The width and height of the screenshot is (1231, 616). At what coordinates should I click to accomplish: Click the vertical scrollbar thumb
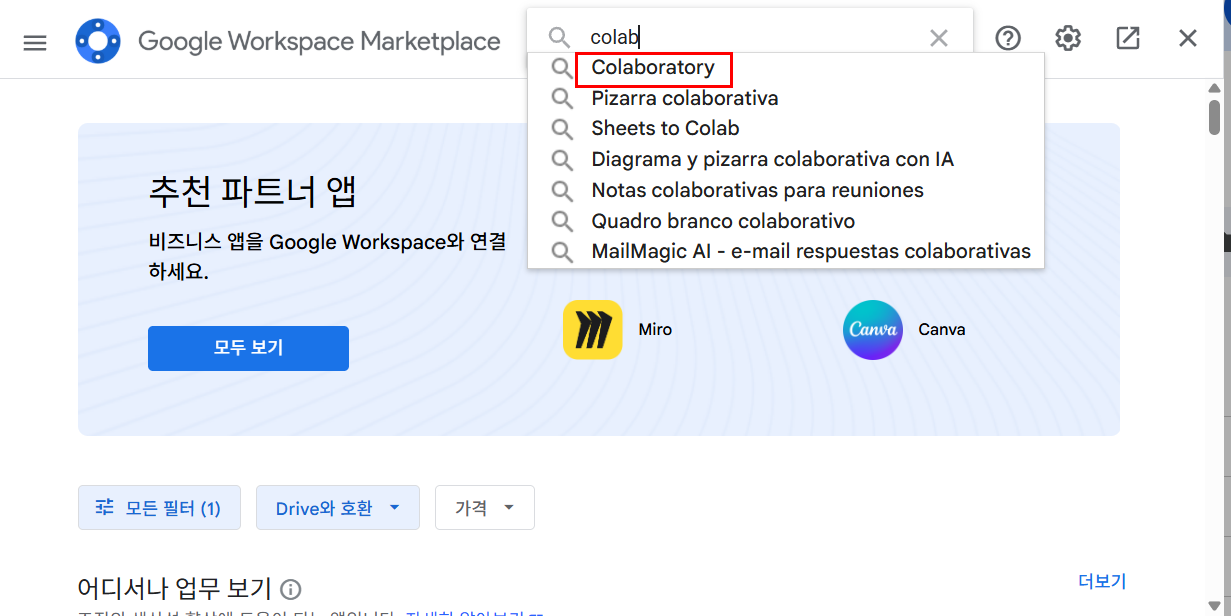(1214, 116)
